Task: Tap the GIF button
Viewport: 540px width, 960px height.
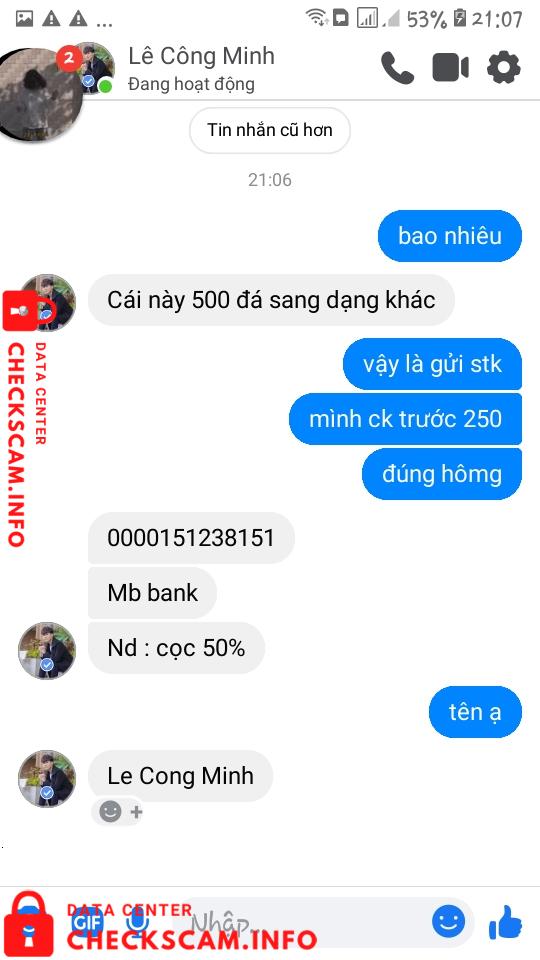Action: click(x=88, y=921)
